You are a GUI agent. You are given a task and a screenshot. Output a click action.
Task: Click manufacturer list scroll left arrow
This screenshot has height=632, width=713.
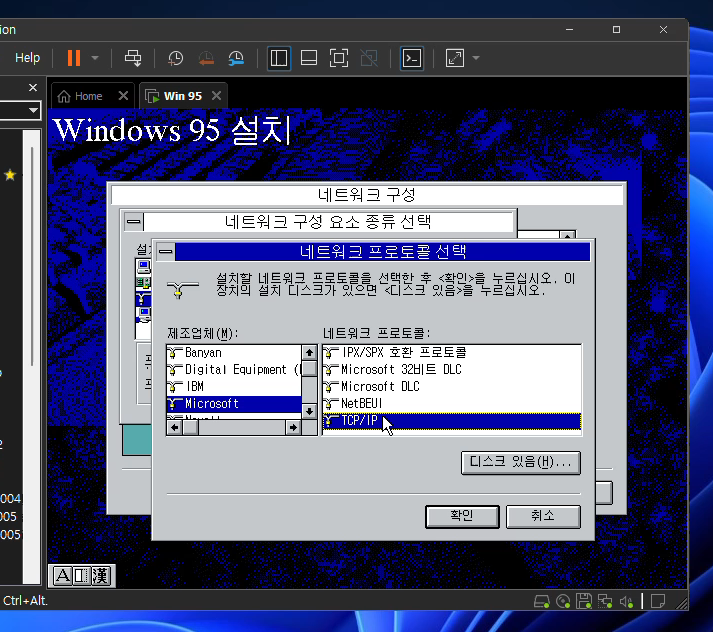(175, 427)
